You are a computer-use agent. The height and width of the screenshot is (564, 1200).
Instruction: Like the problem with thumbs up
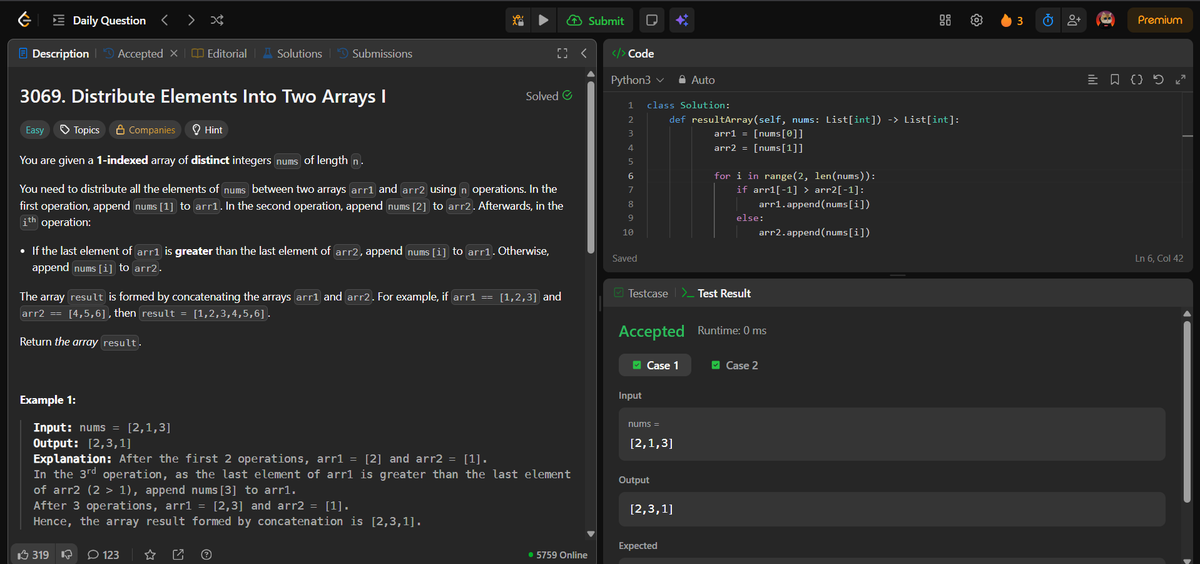pyautogui.click(x=34, y=554)
